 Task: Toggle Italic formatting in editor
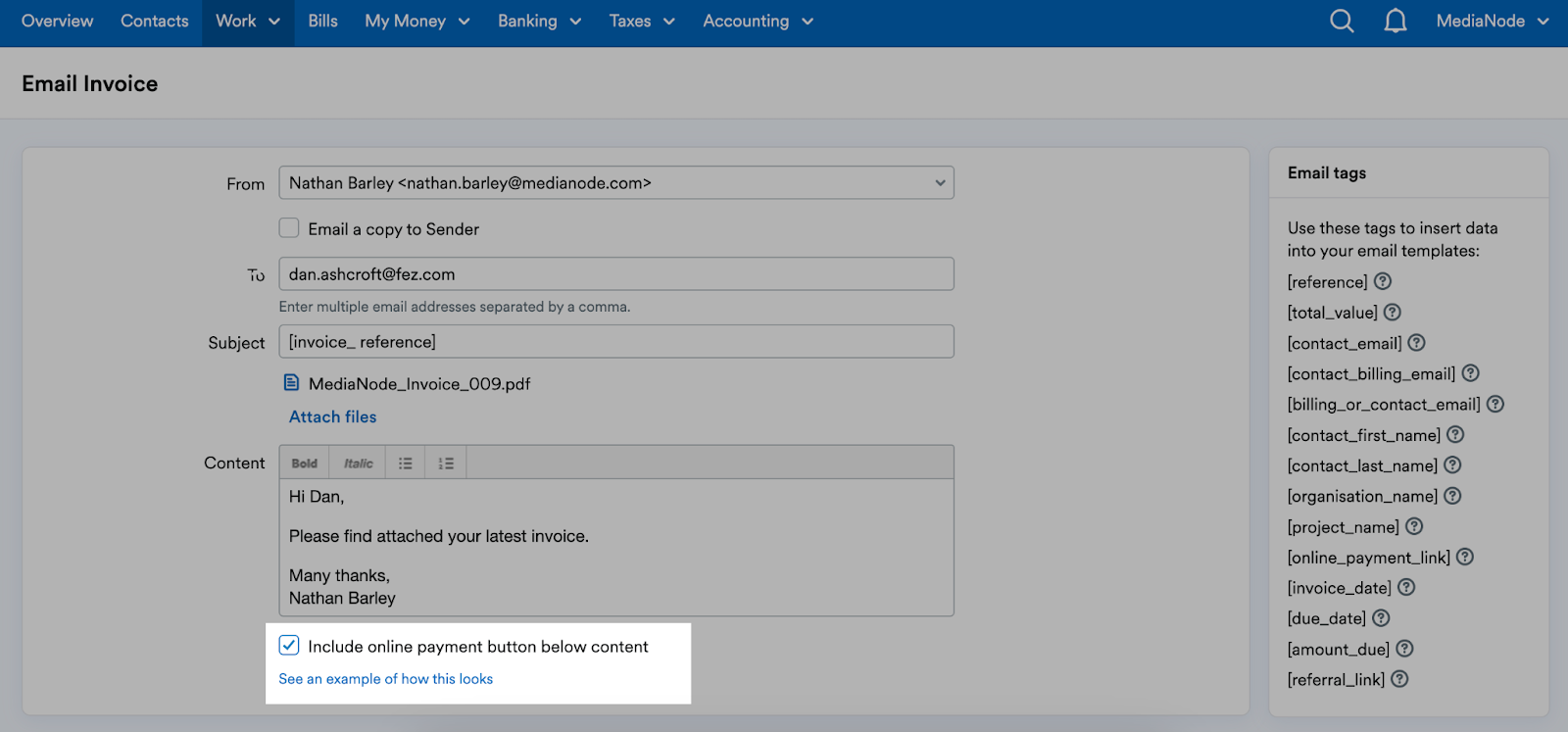coord(358,464)
